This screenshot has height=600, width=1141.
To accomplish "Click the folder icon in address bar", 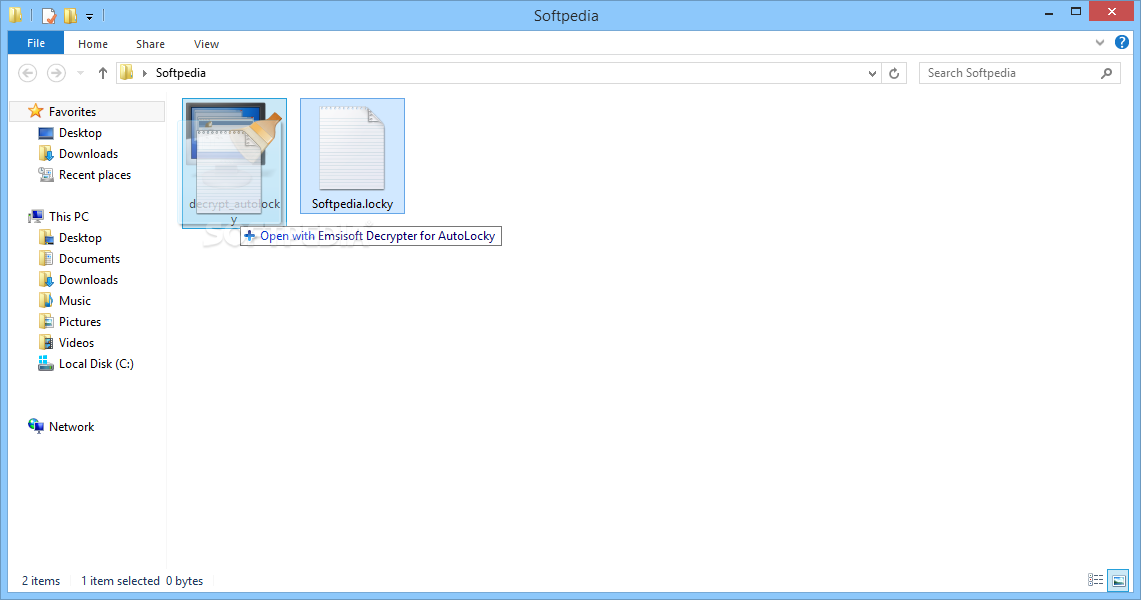I will [127, 73].
